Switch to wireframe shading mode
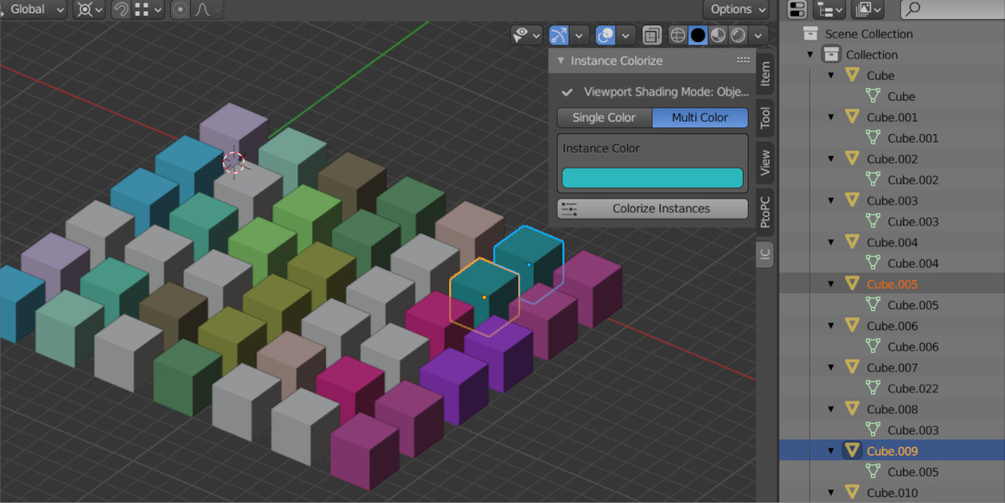The height and width of the screenshot is (503, 1005). (677, 35)
